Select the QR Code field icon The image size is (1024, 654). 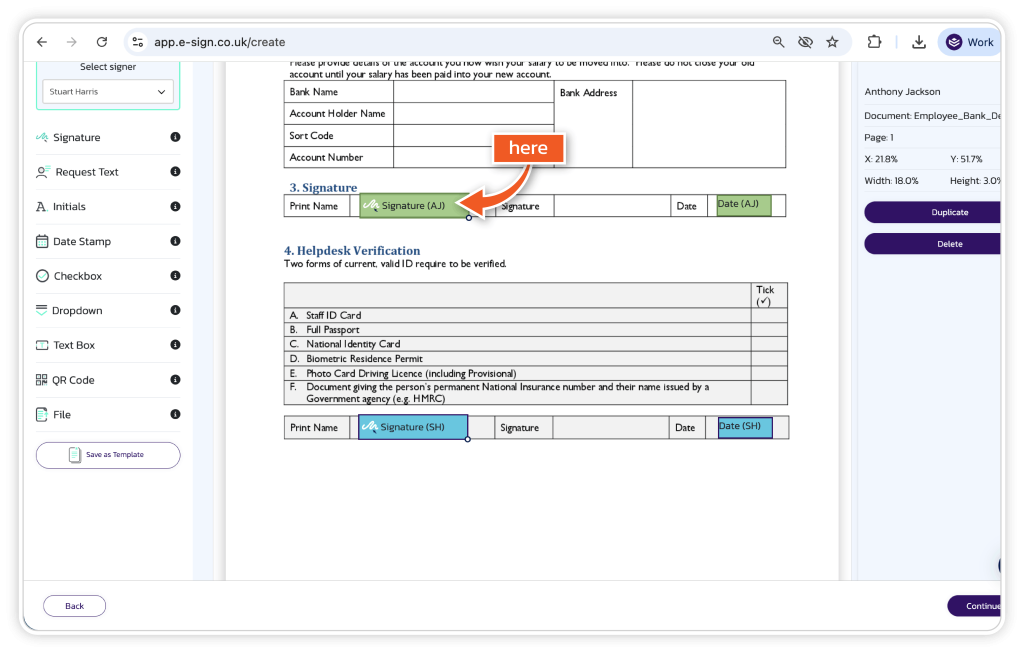point(42,380)
